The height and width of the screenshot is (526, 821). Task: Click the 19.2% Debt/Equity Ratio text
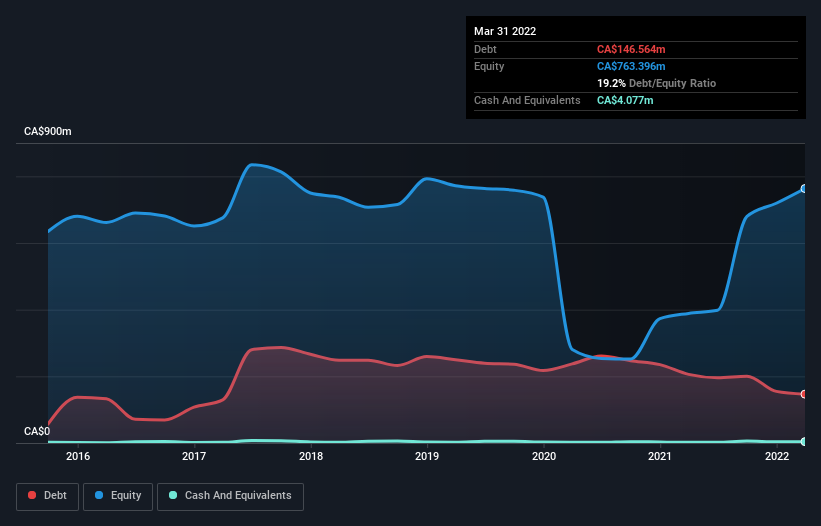(657, 83)
